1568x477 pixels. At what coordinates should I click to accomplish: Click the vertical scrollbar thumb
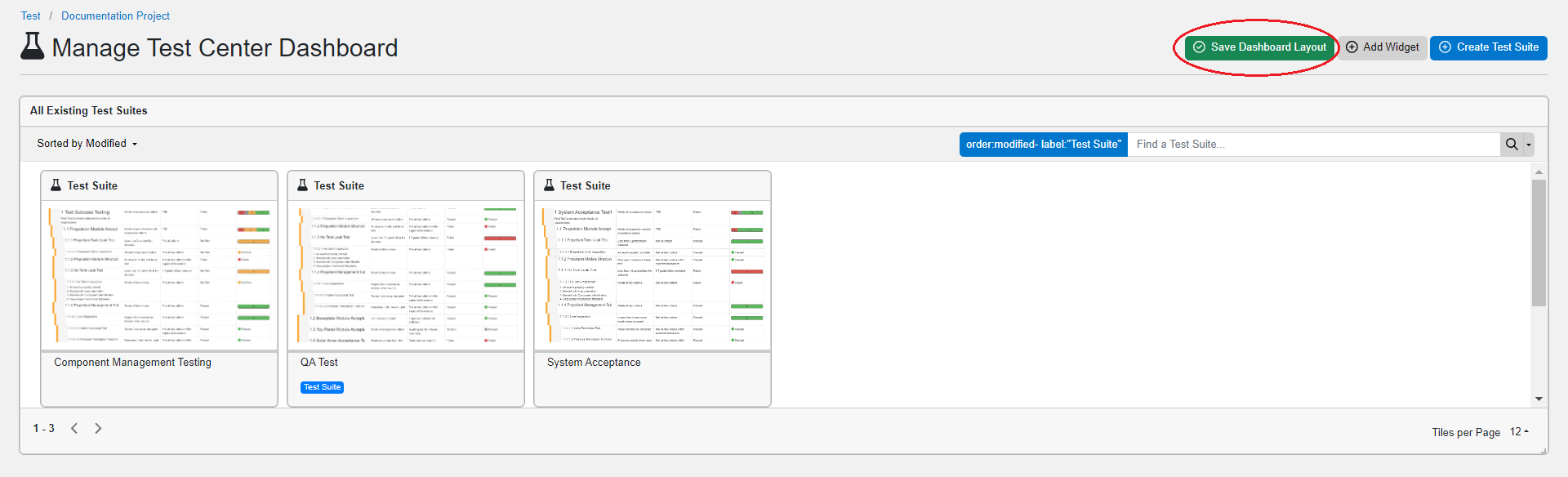click(x=1539, y=243)
